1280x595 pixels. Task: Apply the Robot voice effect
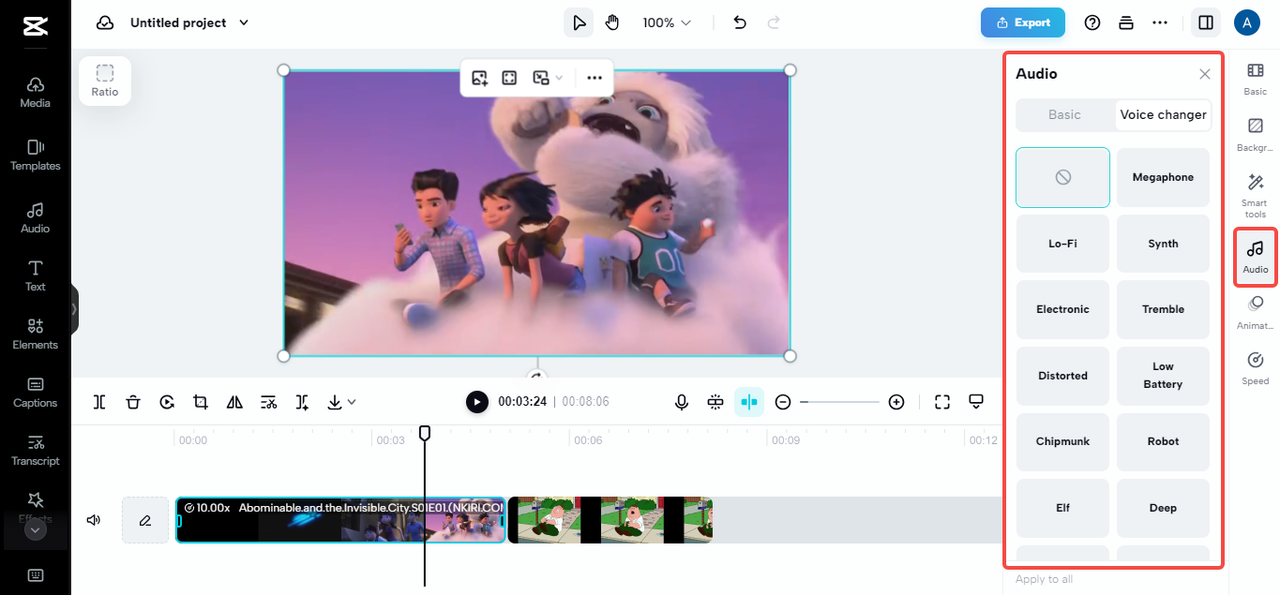point(1163,441)
